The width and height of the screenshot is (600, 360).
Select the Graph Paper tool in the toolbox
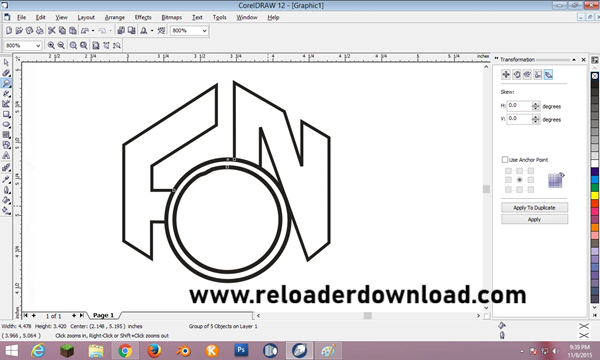coord(6,135)
